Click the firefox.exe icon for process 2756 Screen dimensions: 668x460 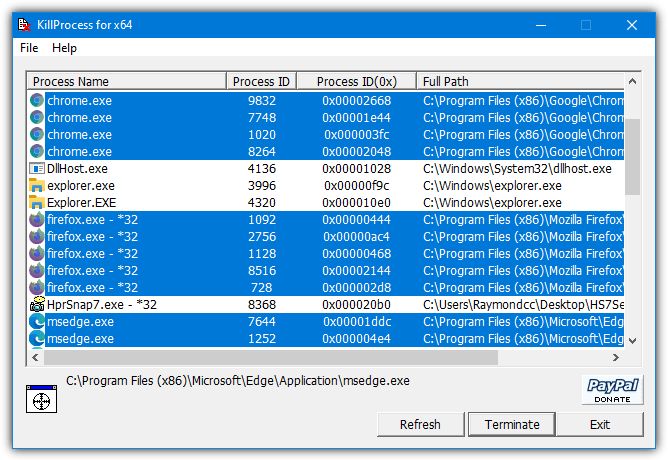tap(37, 237)
